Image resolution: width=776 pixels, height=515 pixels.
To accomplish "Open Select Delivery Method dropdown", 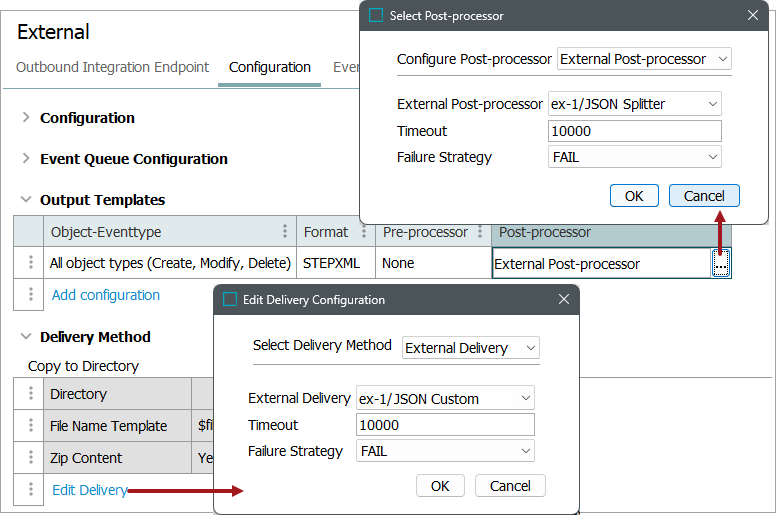I will click(471, 348).
